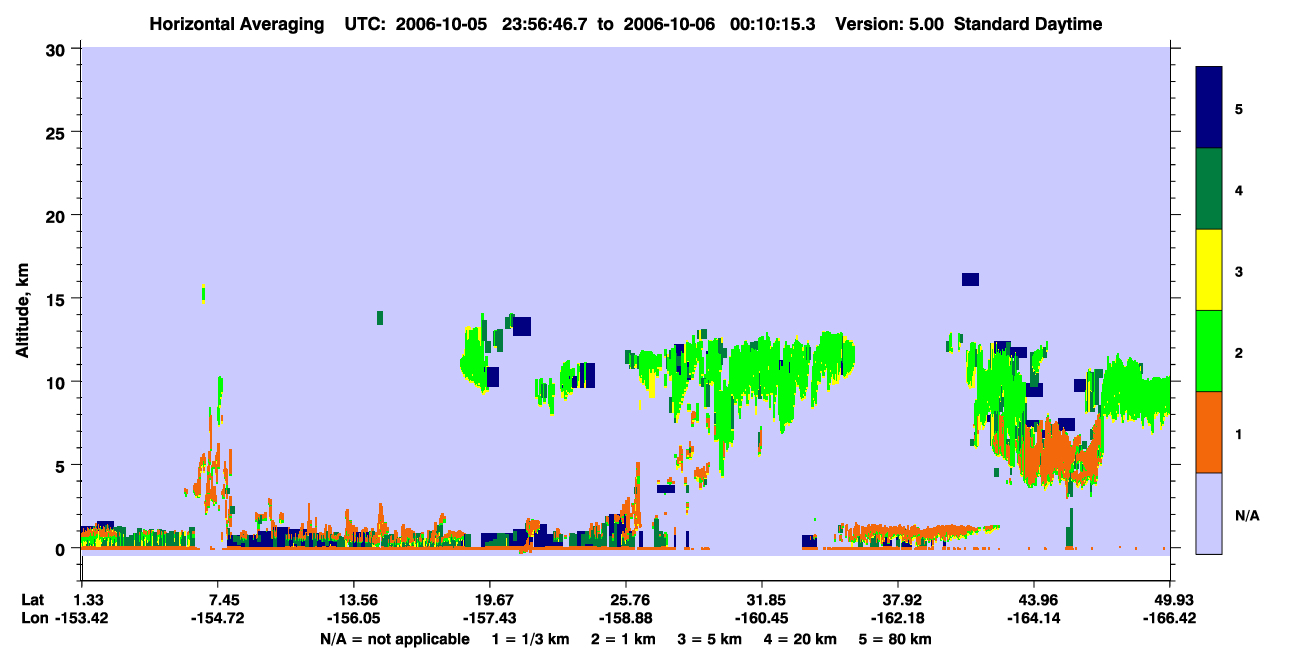Click the bright green colorbar segment labeled 2
The width and height of the screenshot is (1300, 667).
point(1209,351)
